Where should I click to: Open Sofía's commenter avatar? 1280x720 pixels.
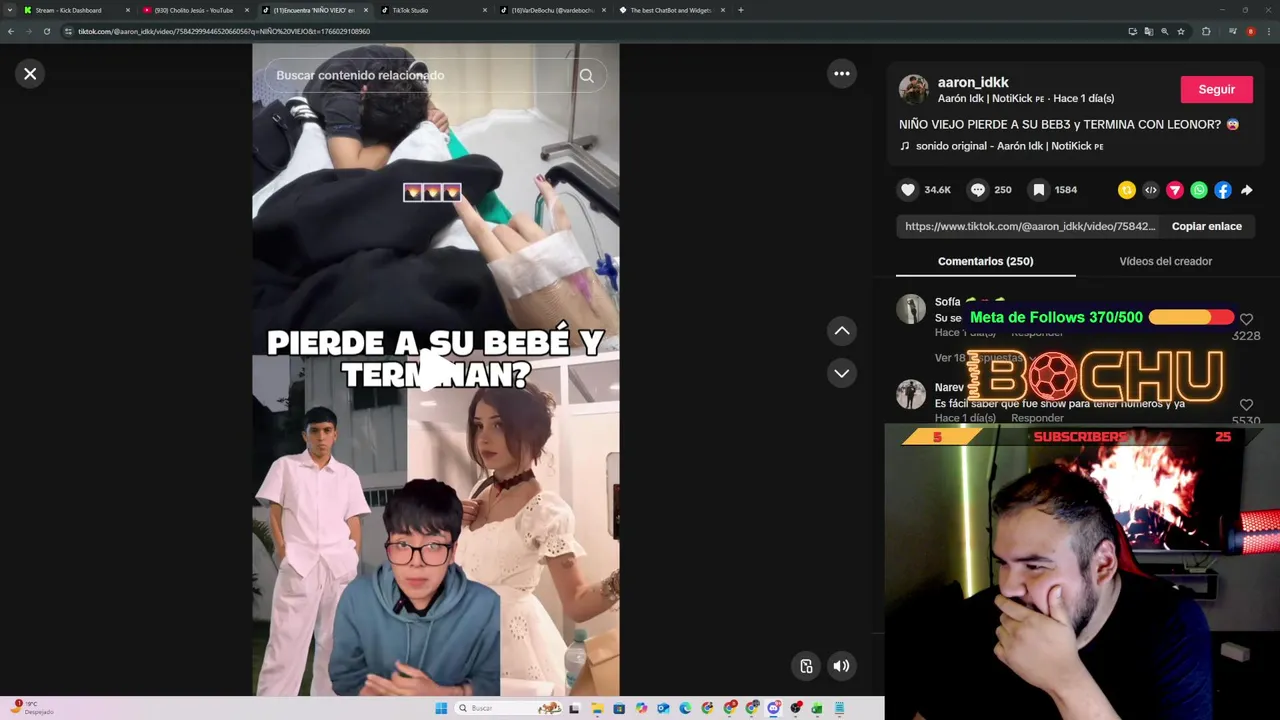[x=911, y=309]
